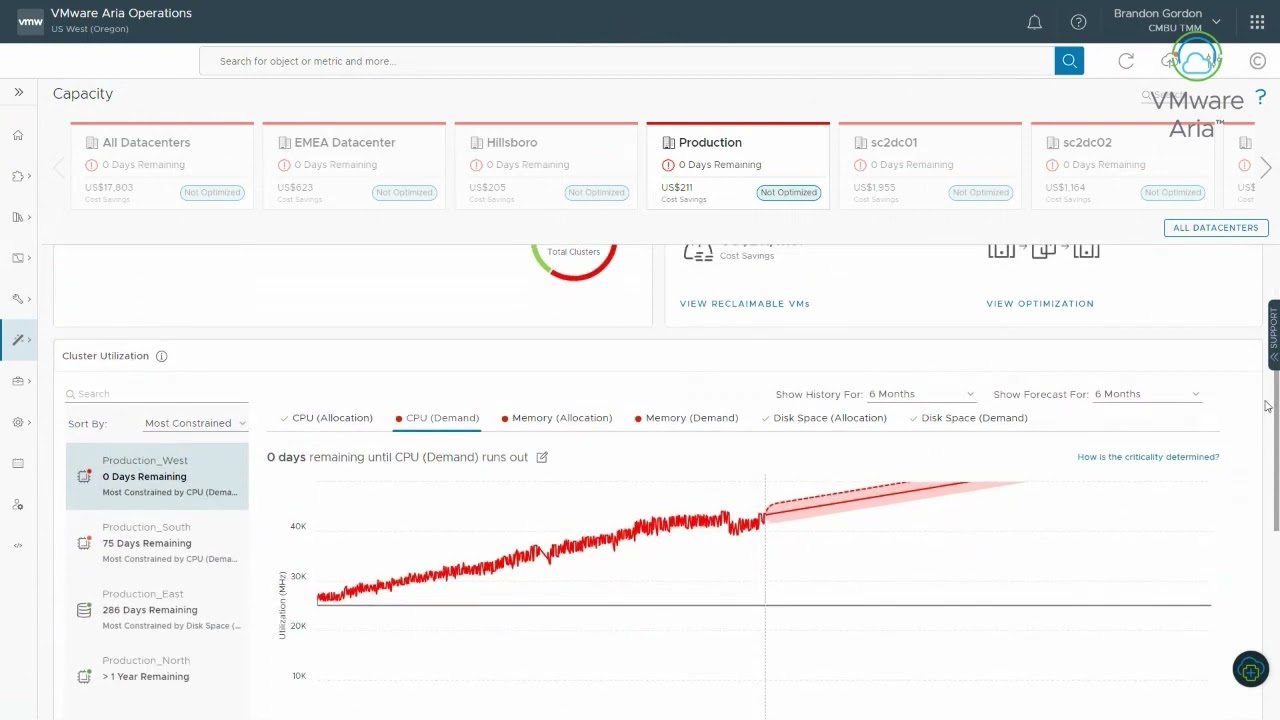
Task: Click info icon next to Cluster Utilization
Action: coord(162,356)
